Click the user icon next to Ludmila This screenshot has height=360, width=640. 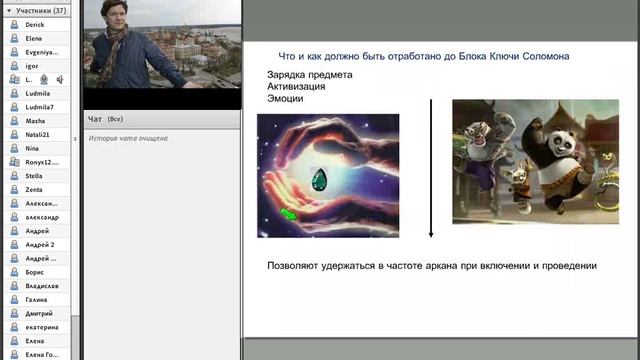pyautogui.click(x=14, y=93)
